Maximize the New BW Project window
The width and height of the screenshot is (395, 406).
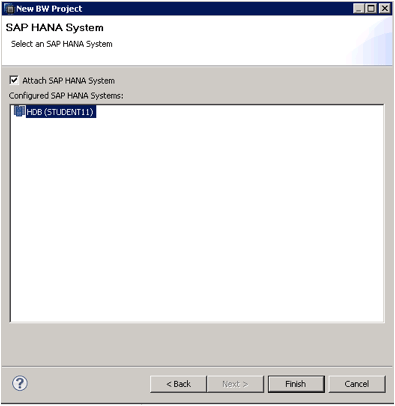tap(371, 8)
